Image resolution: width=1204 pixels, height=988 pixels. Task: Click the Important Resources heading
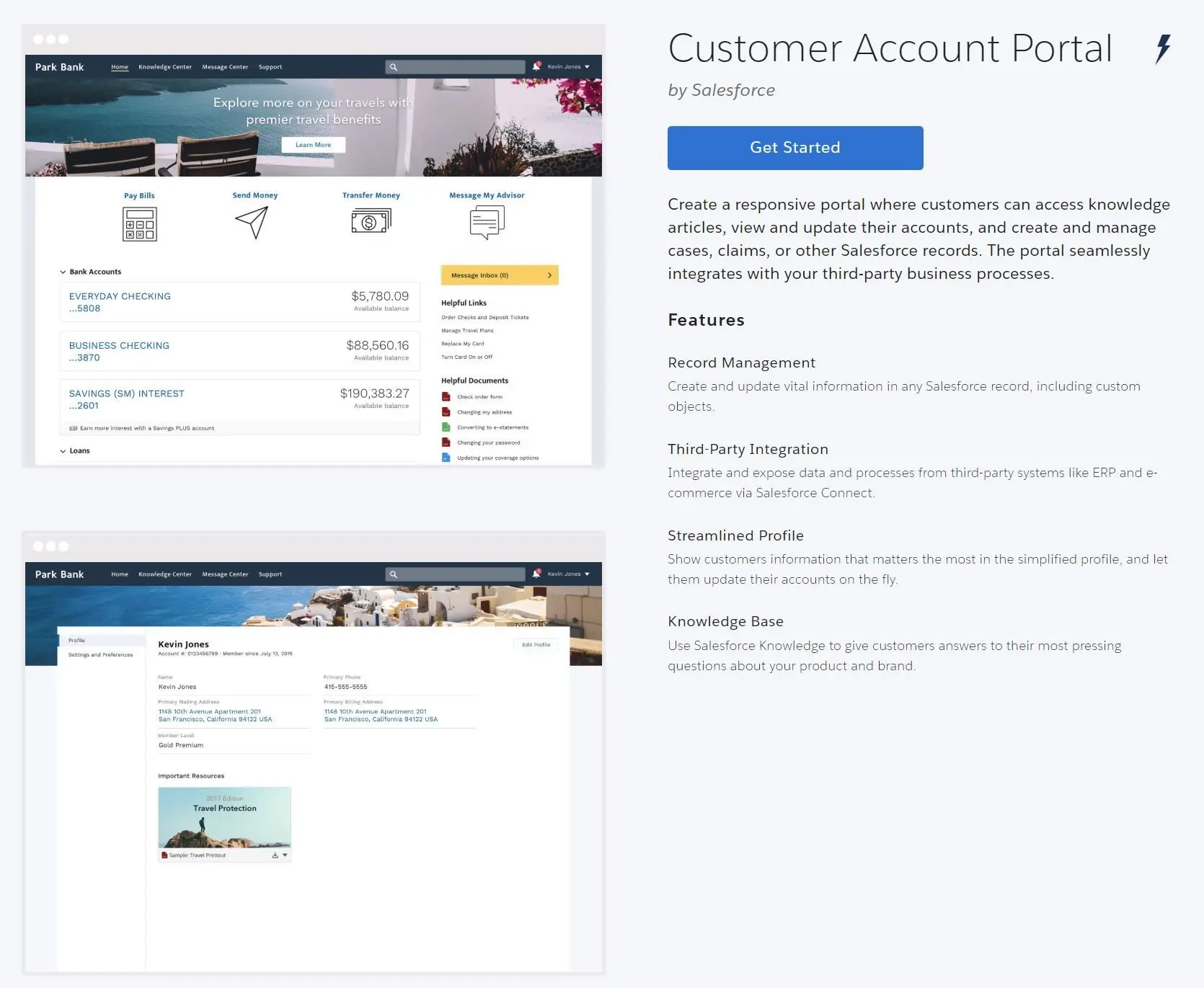191,776
